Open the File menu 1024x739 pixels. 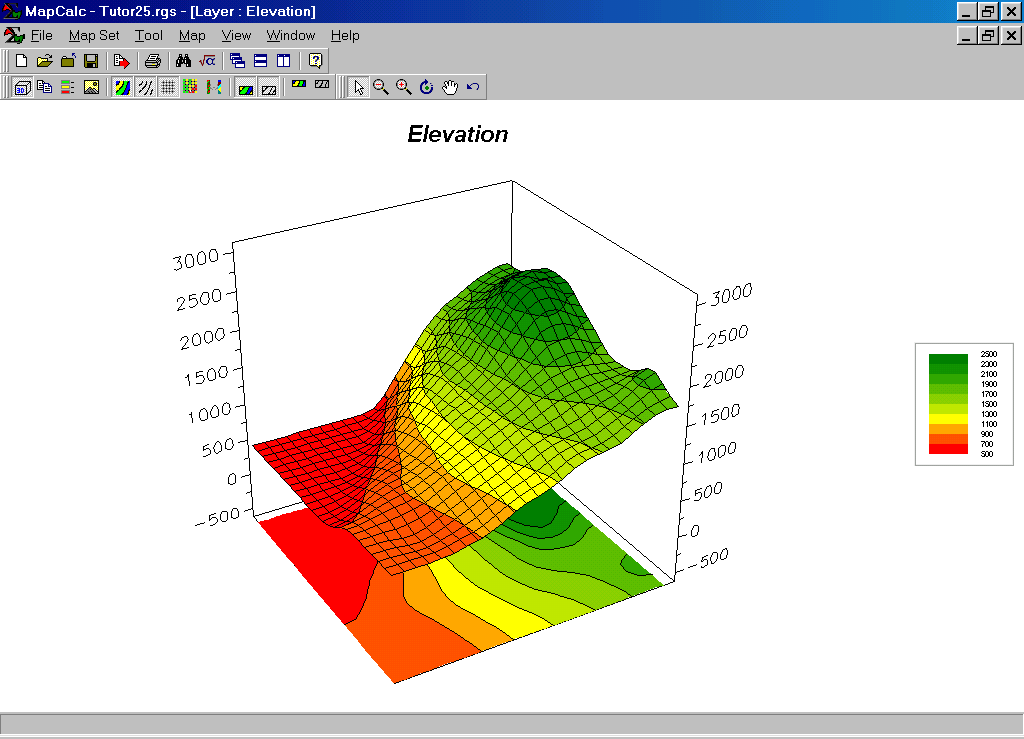point(41,35)
